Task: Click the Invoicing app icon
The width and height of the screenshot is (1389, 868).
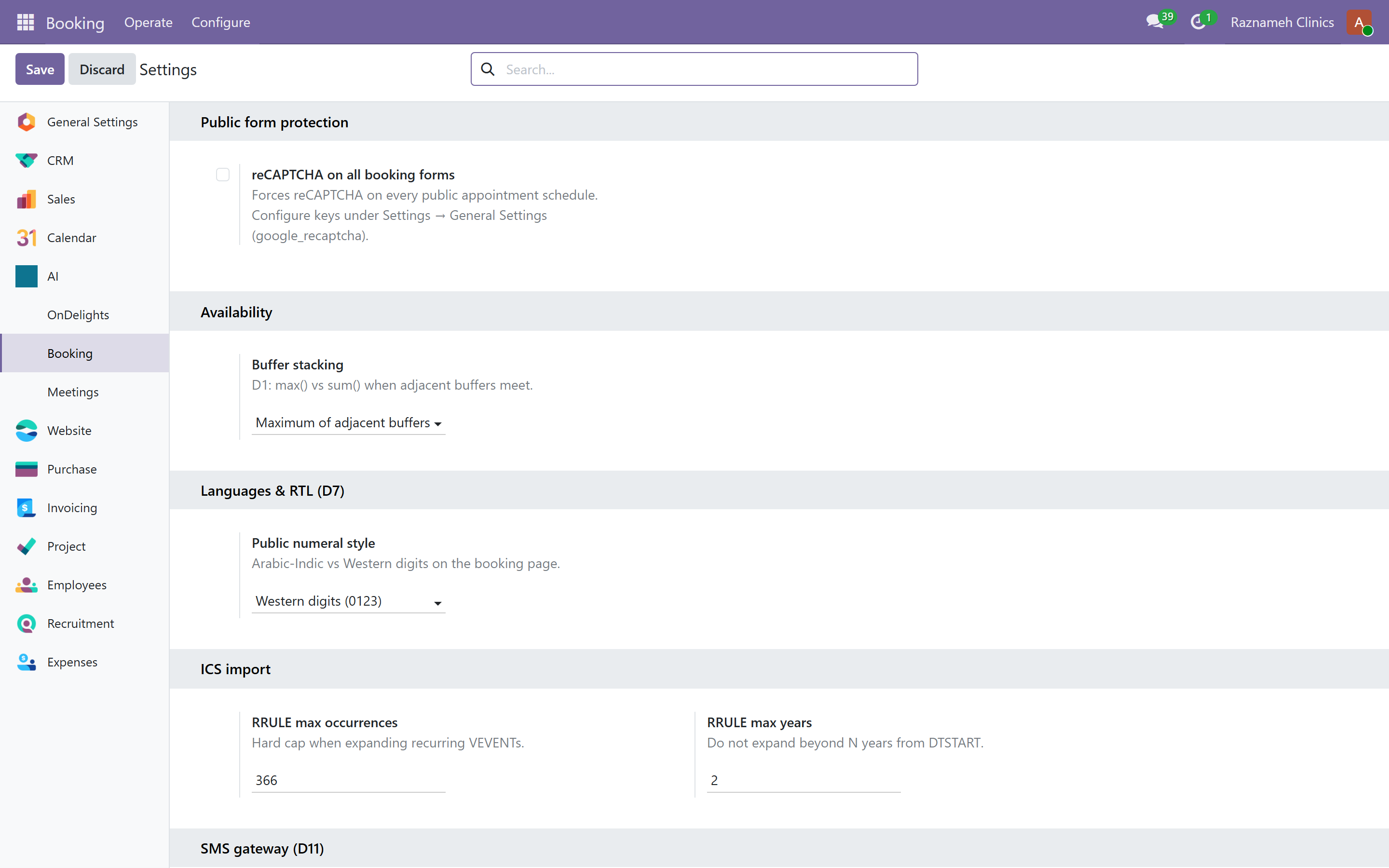Action: point(27,507)
